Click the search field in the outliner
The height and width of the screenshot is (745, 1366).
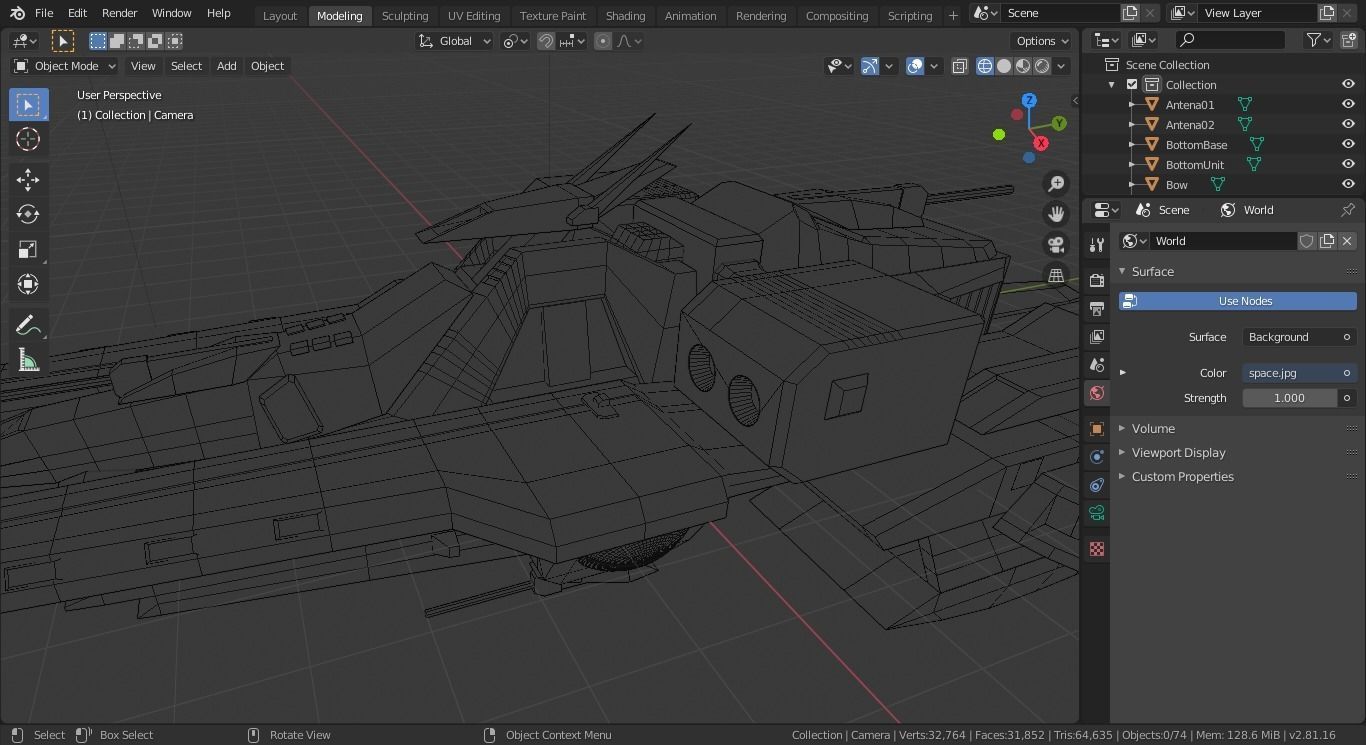1230,39
